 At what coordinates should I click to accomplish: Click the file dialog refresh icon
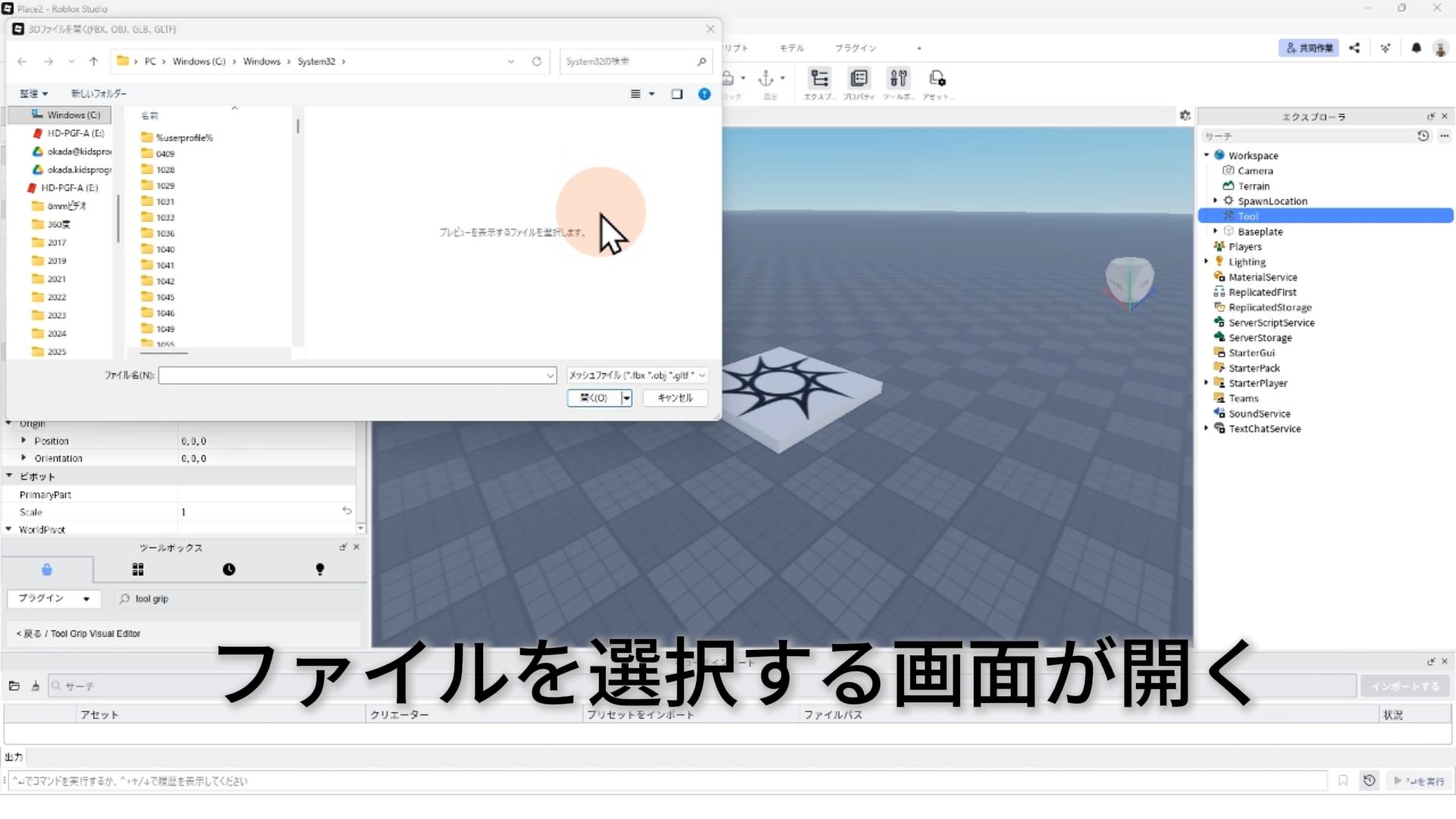pyautogui.click(x=537, y=61)
